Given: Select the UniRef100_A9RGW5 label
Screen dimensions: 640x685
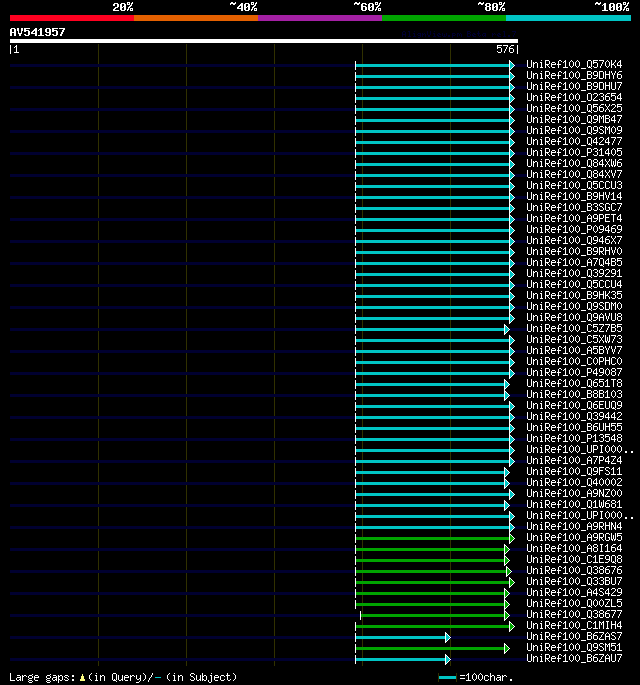Looking at the screenshot, I should 574,537.
